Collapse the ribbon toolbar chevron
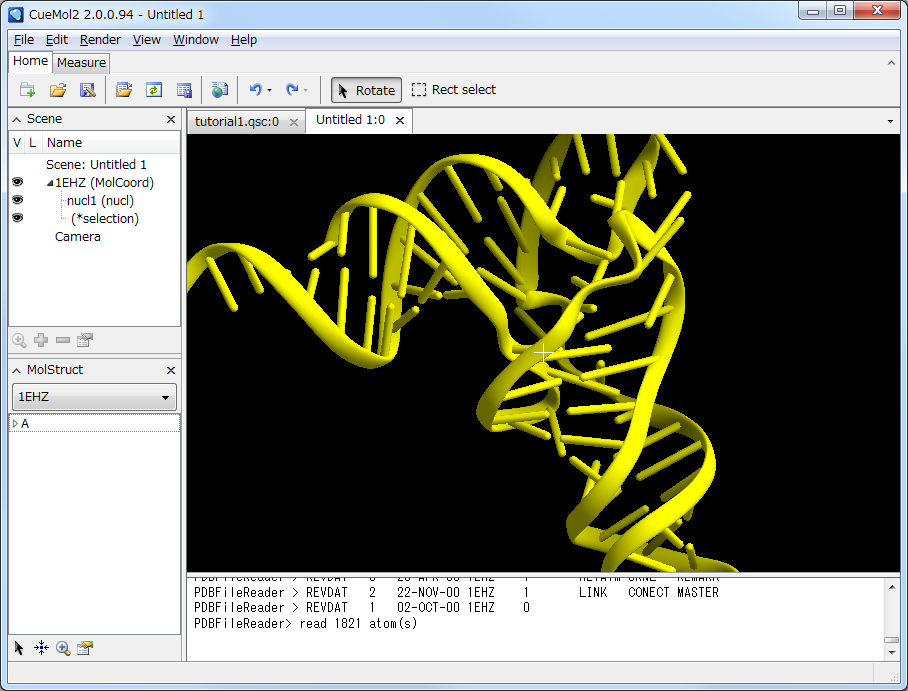The width and height of the screenshot is (908, 691). 891,63
